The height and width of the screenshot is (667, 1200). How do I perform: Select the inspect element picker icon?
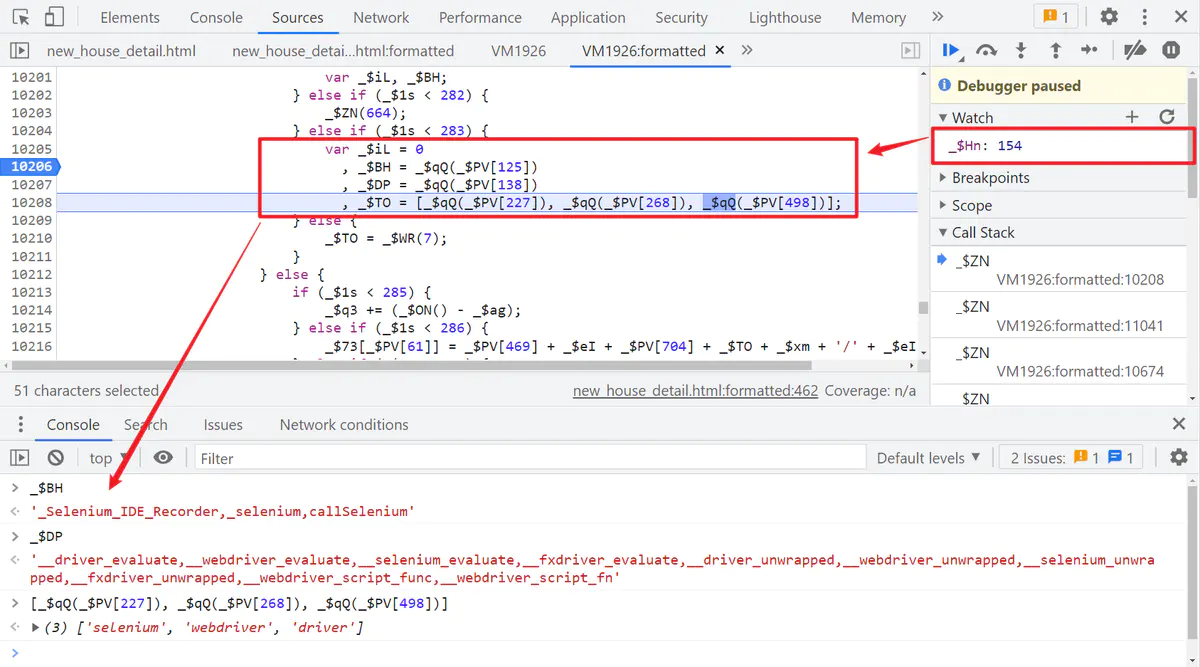(21, 17)
